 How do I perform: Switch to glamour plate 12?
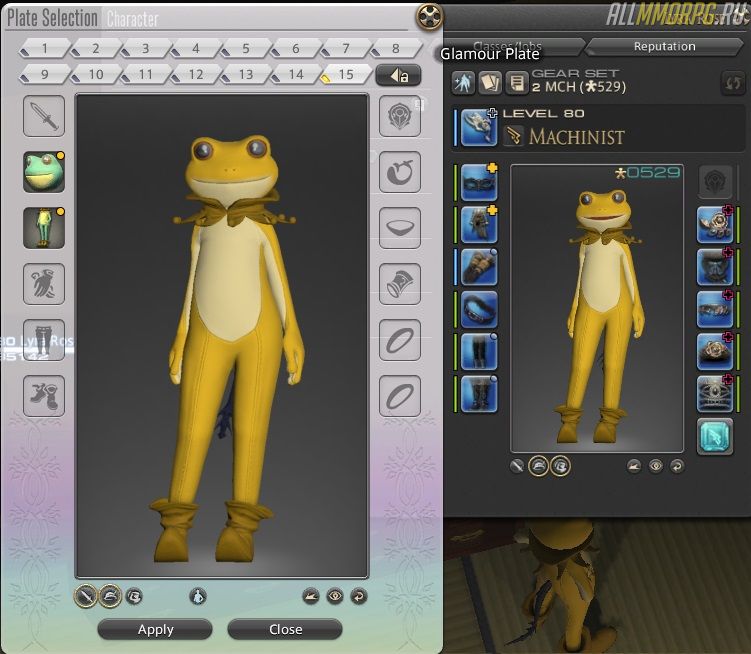(x=195, y=74)
